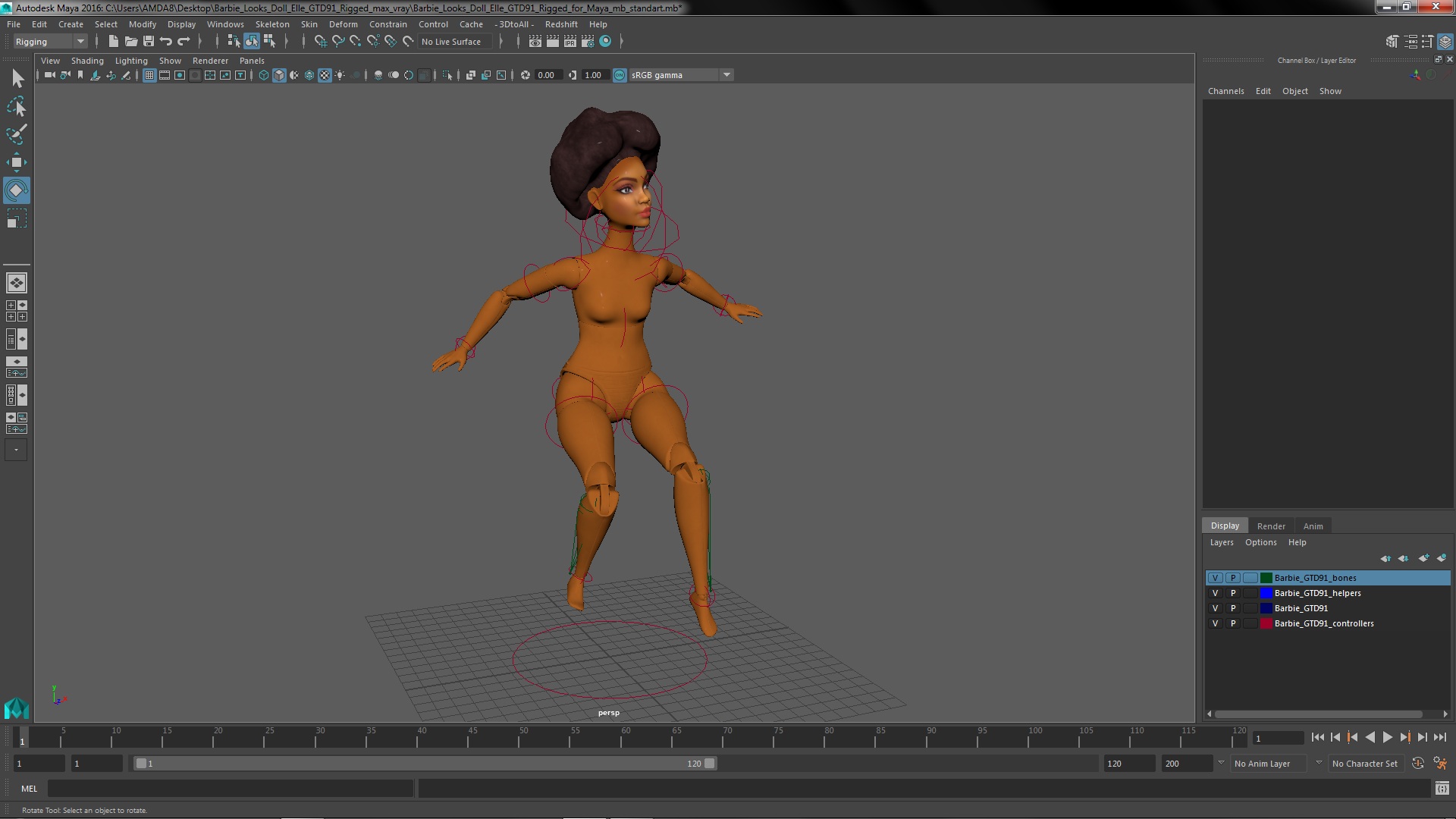Move selected layer down icon
1456x819 pixels.
pyautogui.click(x=1403, y=558)
